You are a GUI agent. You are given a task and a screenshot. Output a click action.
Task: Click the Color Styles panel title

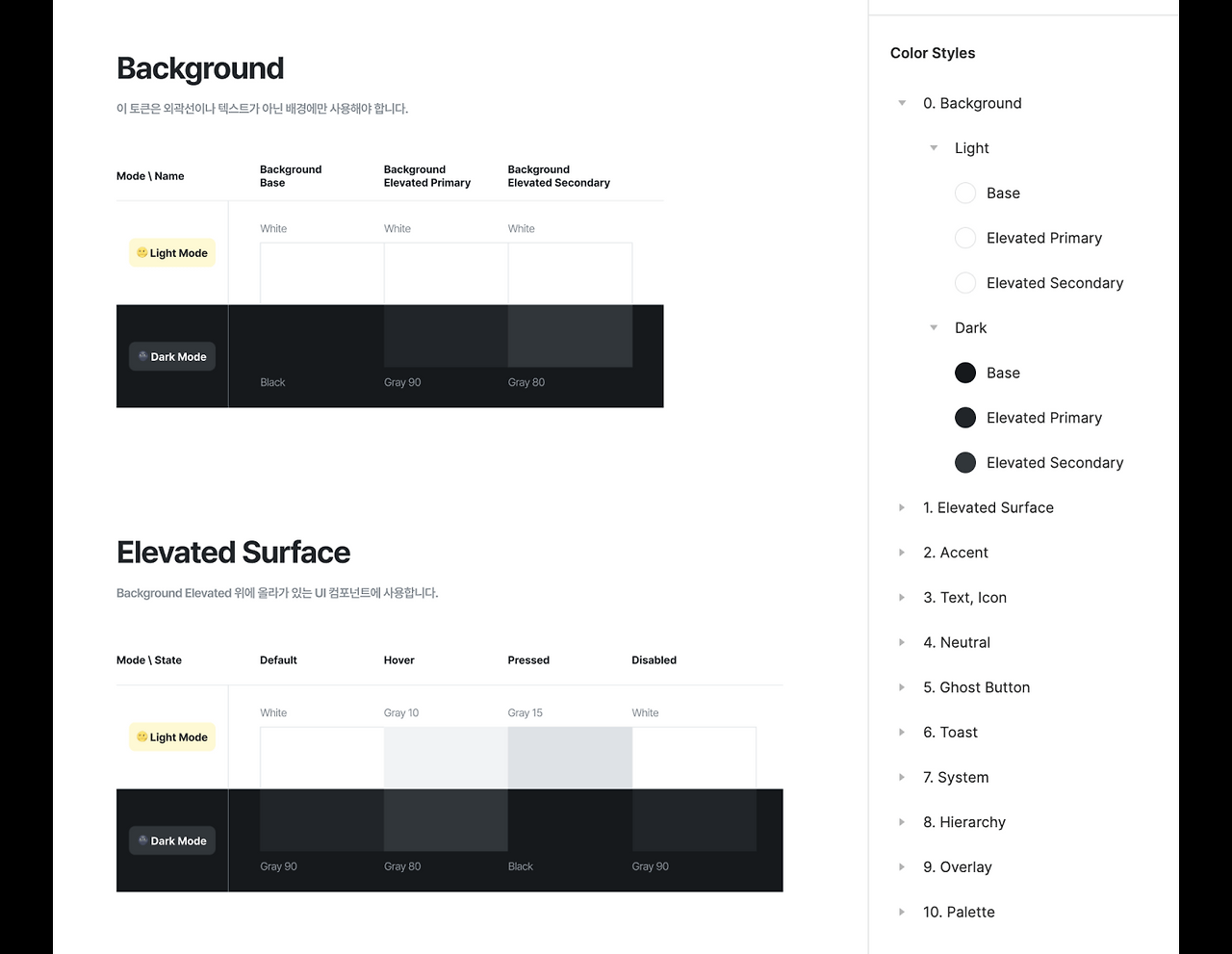tap(933, 53)
